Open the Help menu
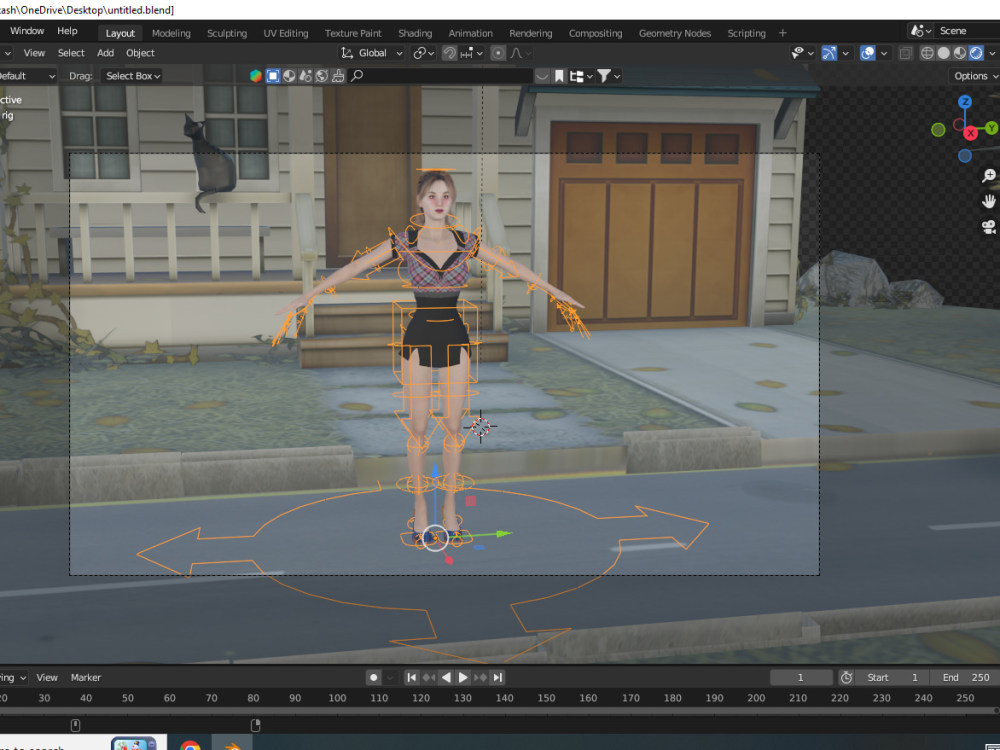The height and width of the screenshot is (750, 1000). [67, 31]
